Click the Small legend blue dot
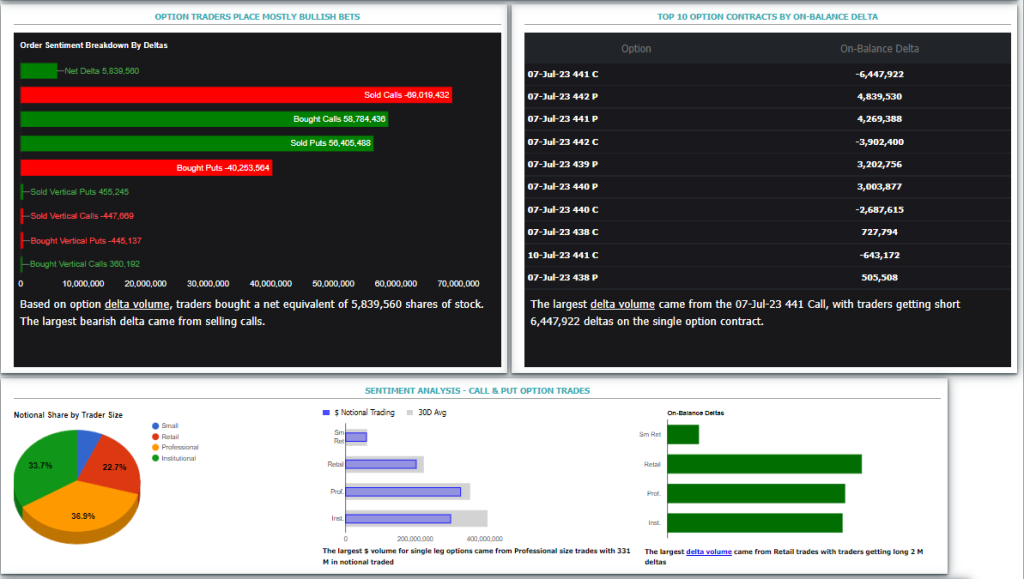Screen dimensions: 1024x579 [155, 426]
